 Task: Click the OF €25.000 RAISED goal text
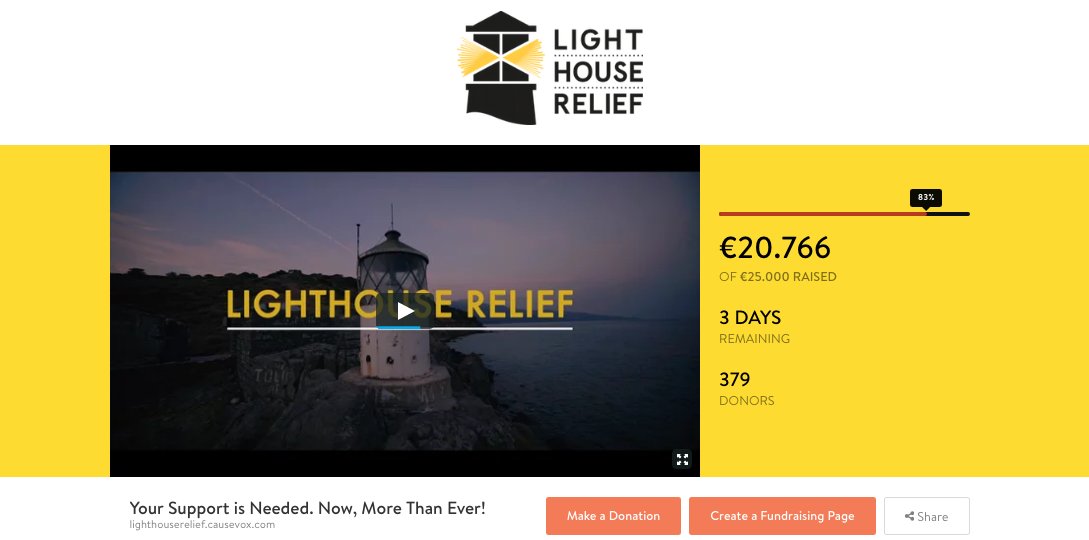(778, 276)
